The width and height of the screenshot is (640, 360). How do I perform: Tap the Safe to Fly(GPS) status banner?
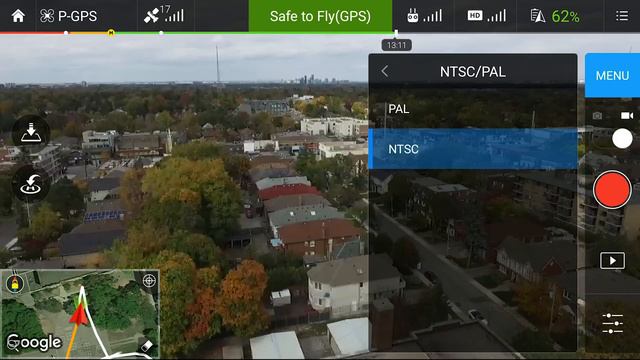click(320, 16)
